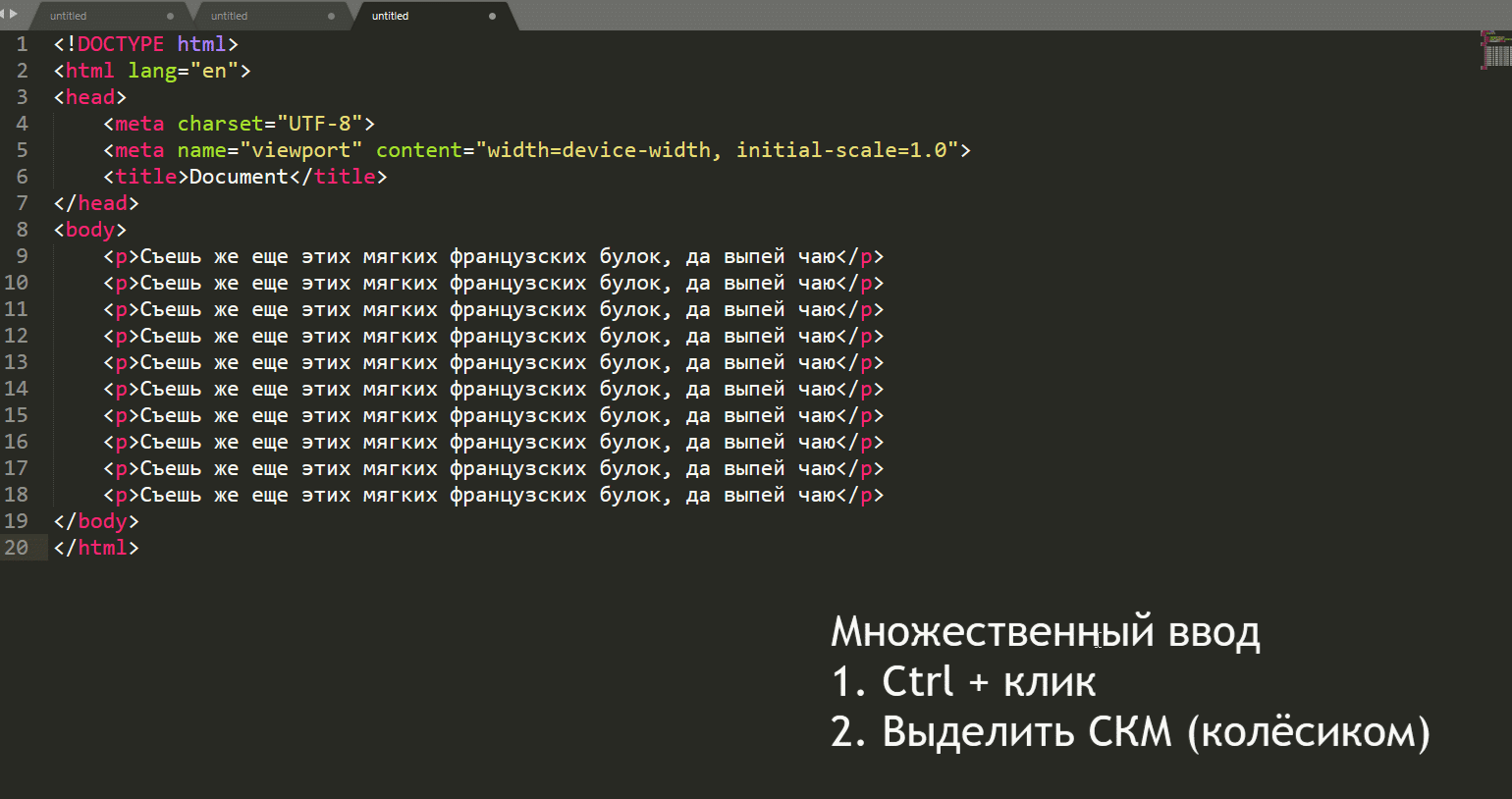Click the word французских on line 11
This screenshot has width=1512, height=799.
tap(518, 309)
